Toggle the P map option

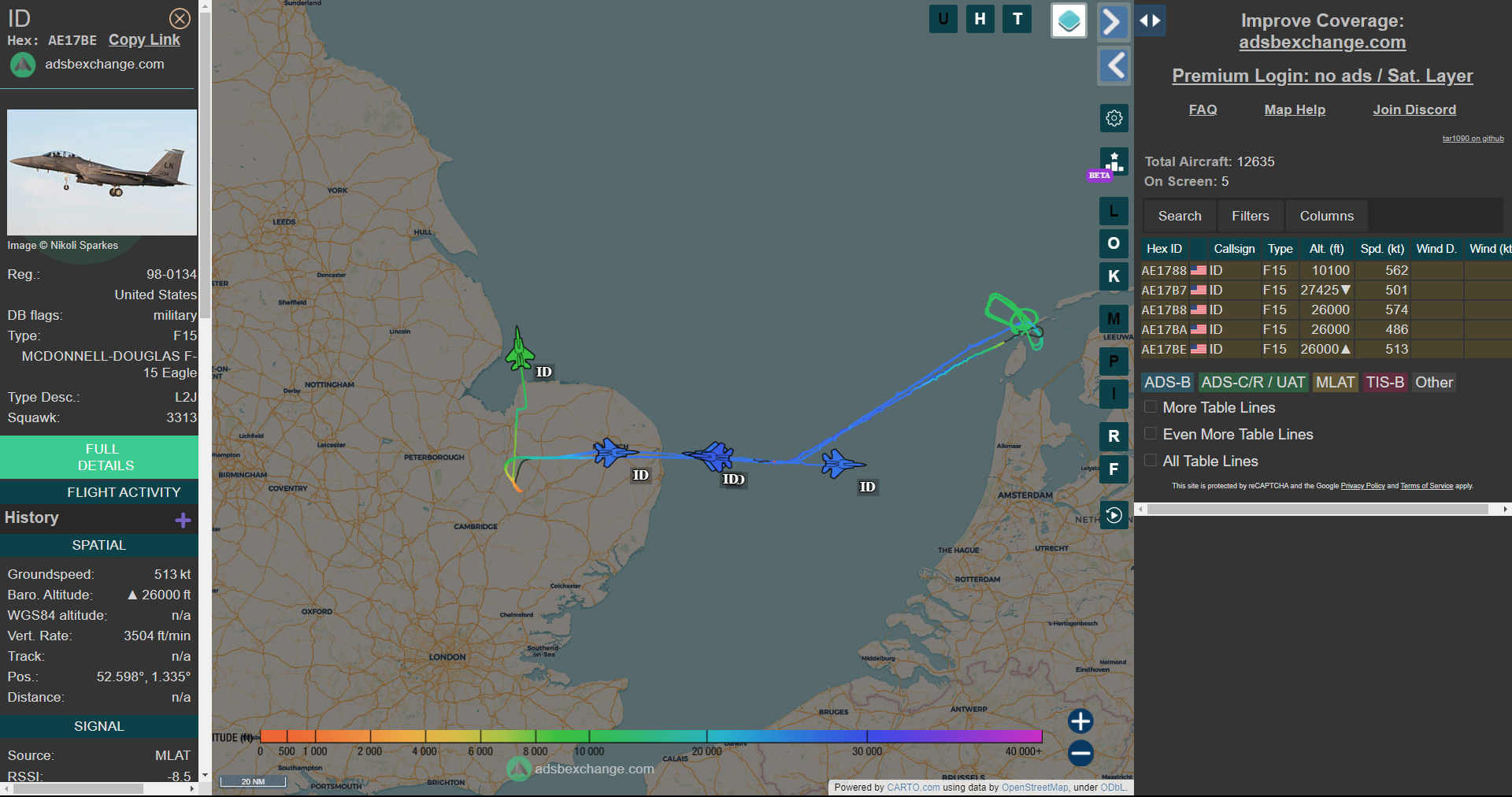coord(1114,361)
